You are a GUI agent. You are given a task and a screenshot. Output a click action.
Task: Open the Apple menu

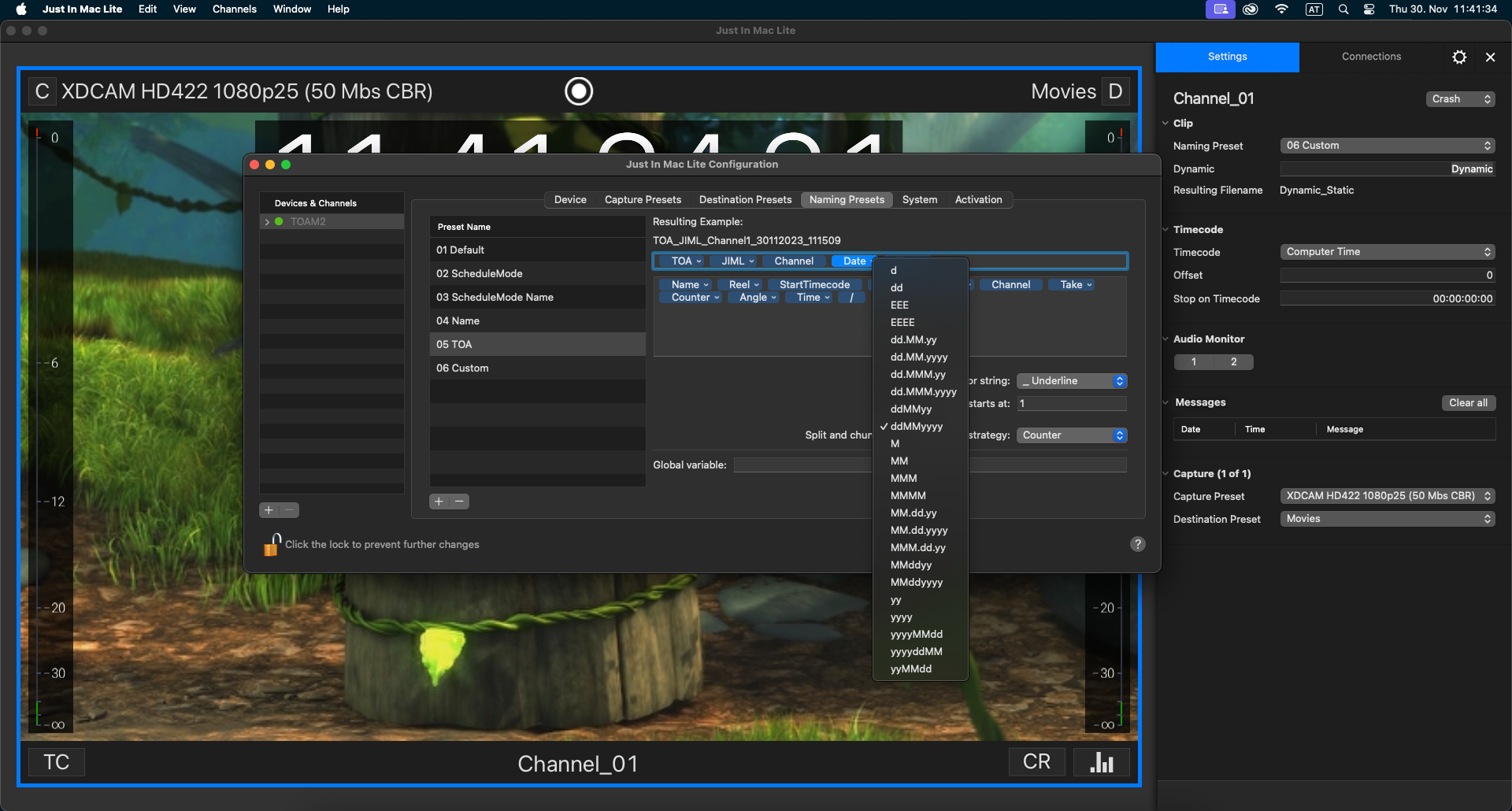[x=21, y=9]
